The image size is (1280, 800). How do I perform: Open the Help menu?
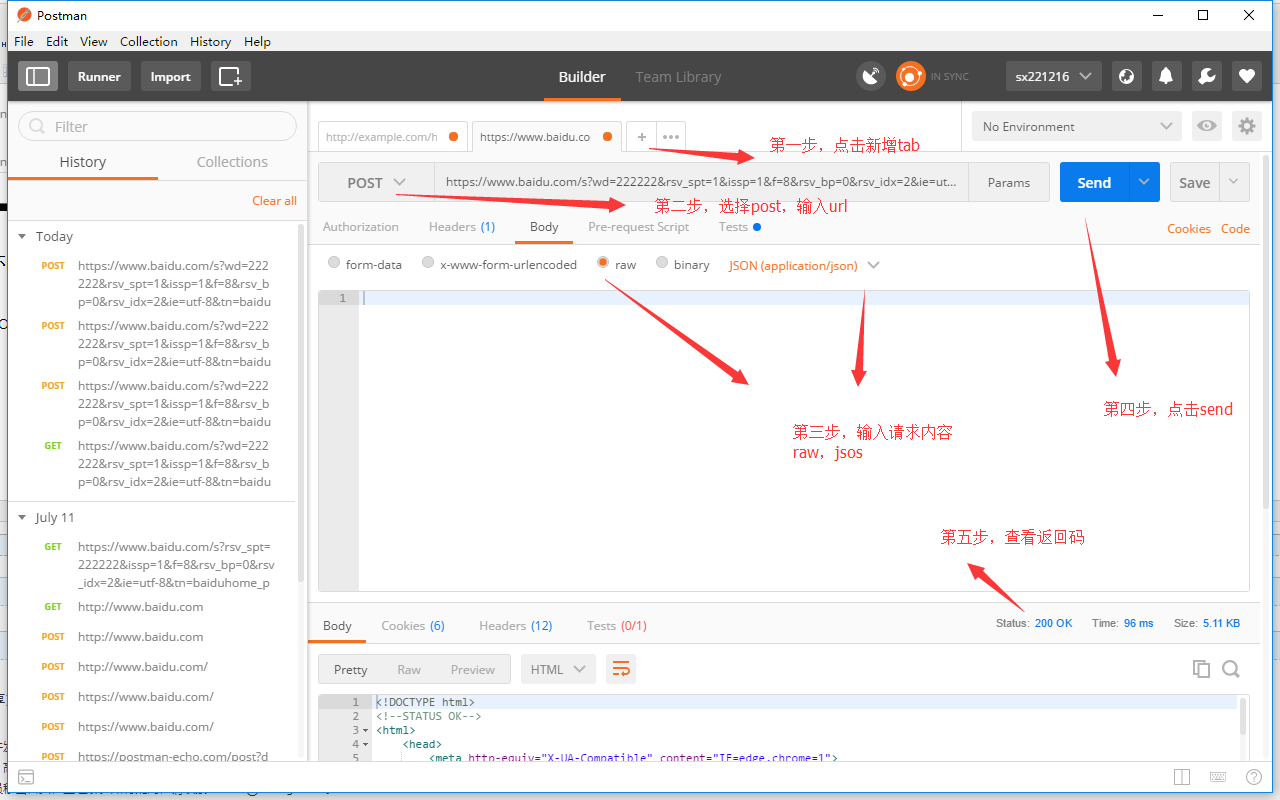(x=257, y=41)
